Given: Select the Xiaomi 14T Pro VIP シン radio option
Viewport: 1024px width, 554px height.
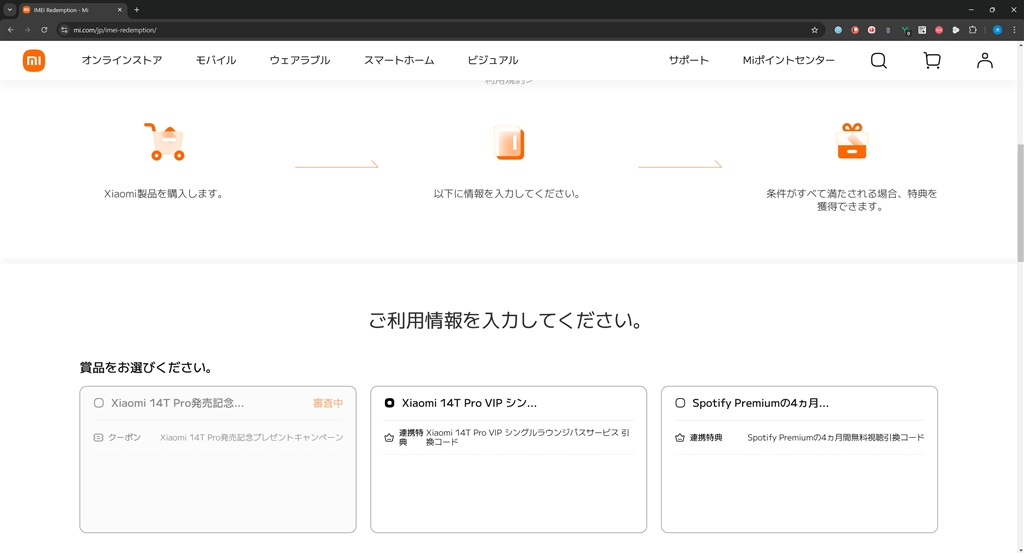Looking at the screenshot, I should tap(389, 403).
